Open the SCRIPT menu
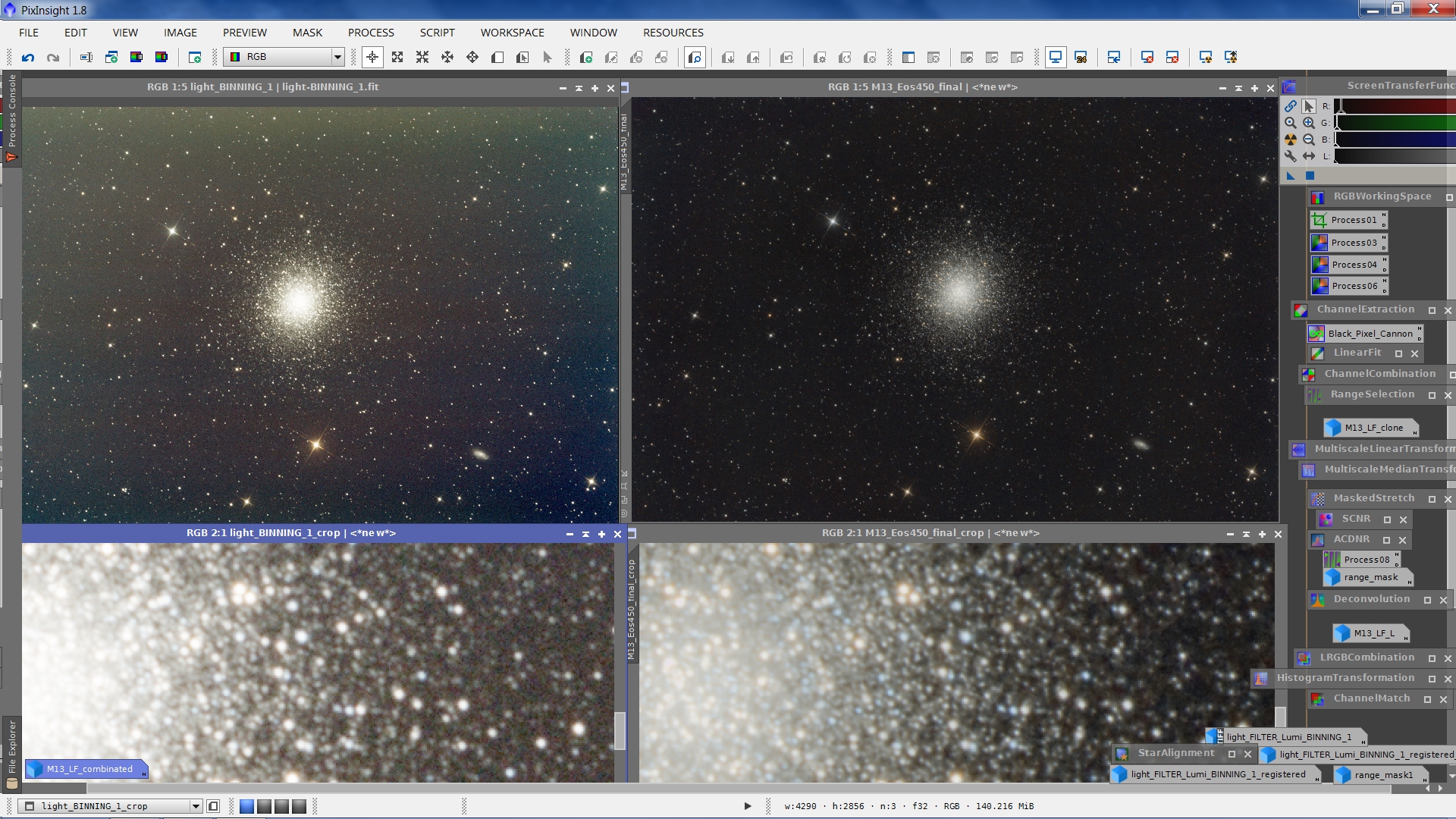This screenshot has height=819, width=1456. 437,33
